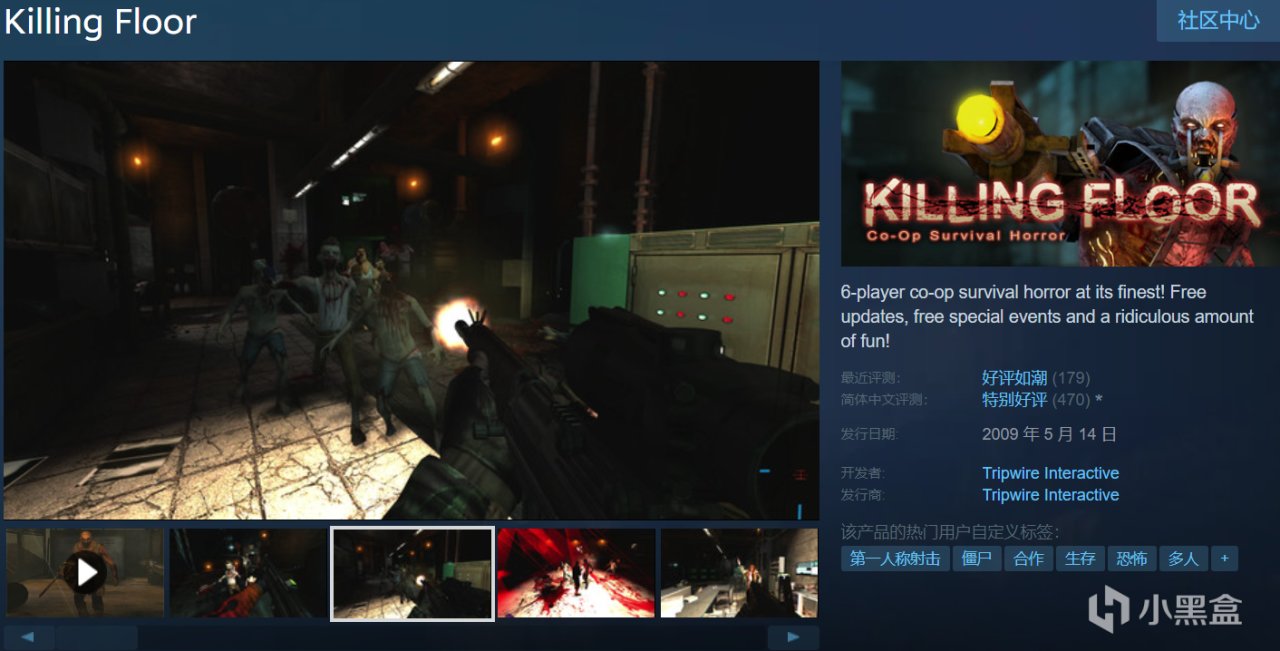This screenshot has width=1280, height=651.
Task: Open publisher Tripwire Interactive link
Action: pyautogui.click(x=1050, y=495)
